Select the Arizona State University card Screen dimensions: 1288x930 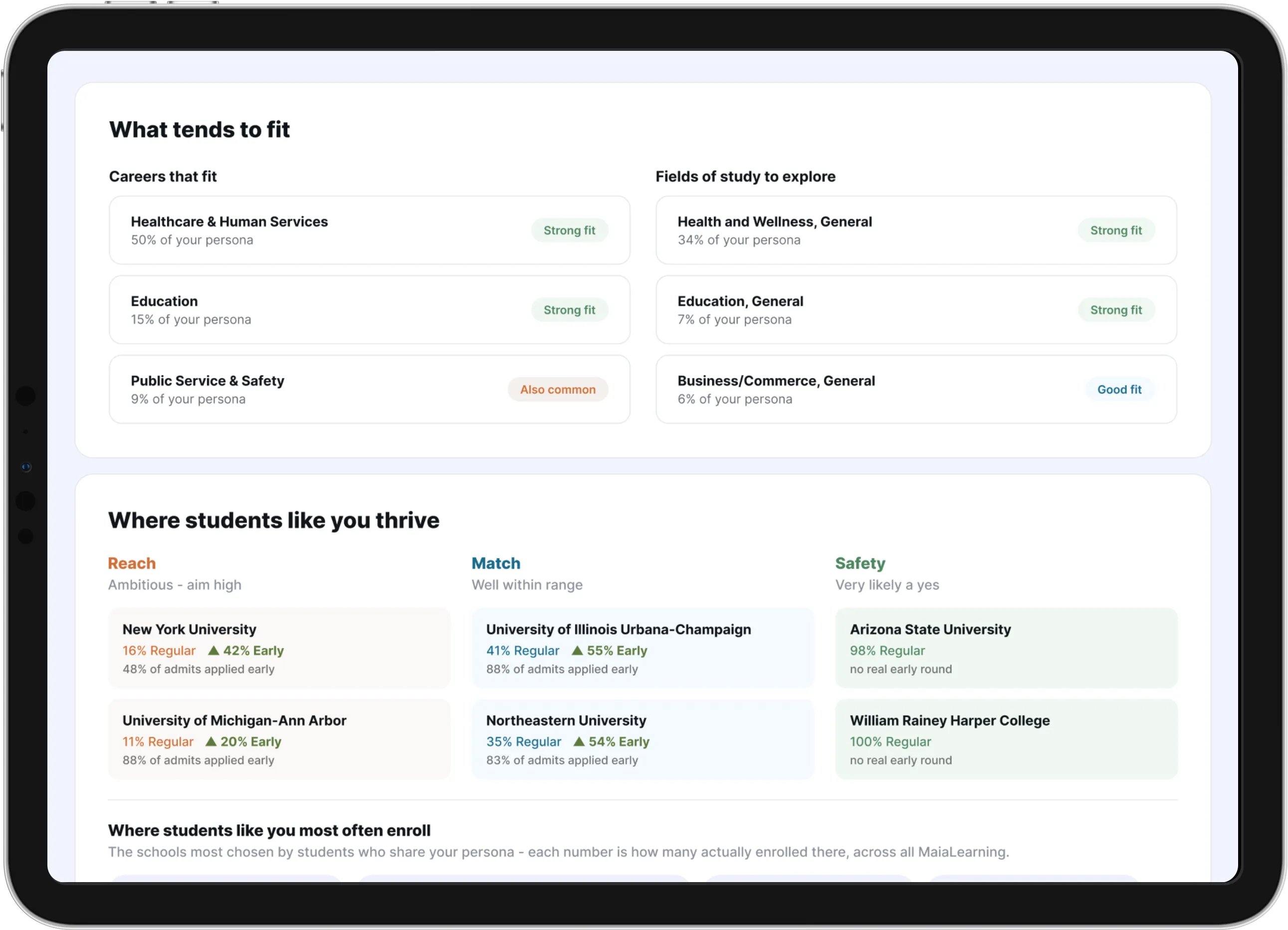pyautogui.click(x=1006, y=648)
